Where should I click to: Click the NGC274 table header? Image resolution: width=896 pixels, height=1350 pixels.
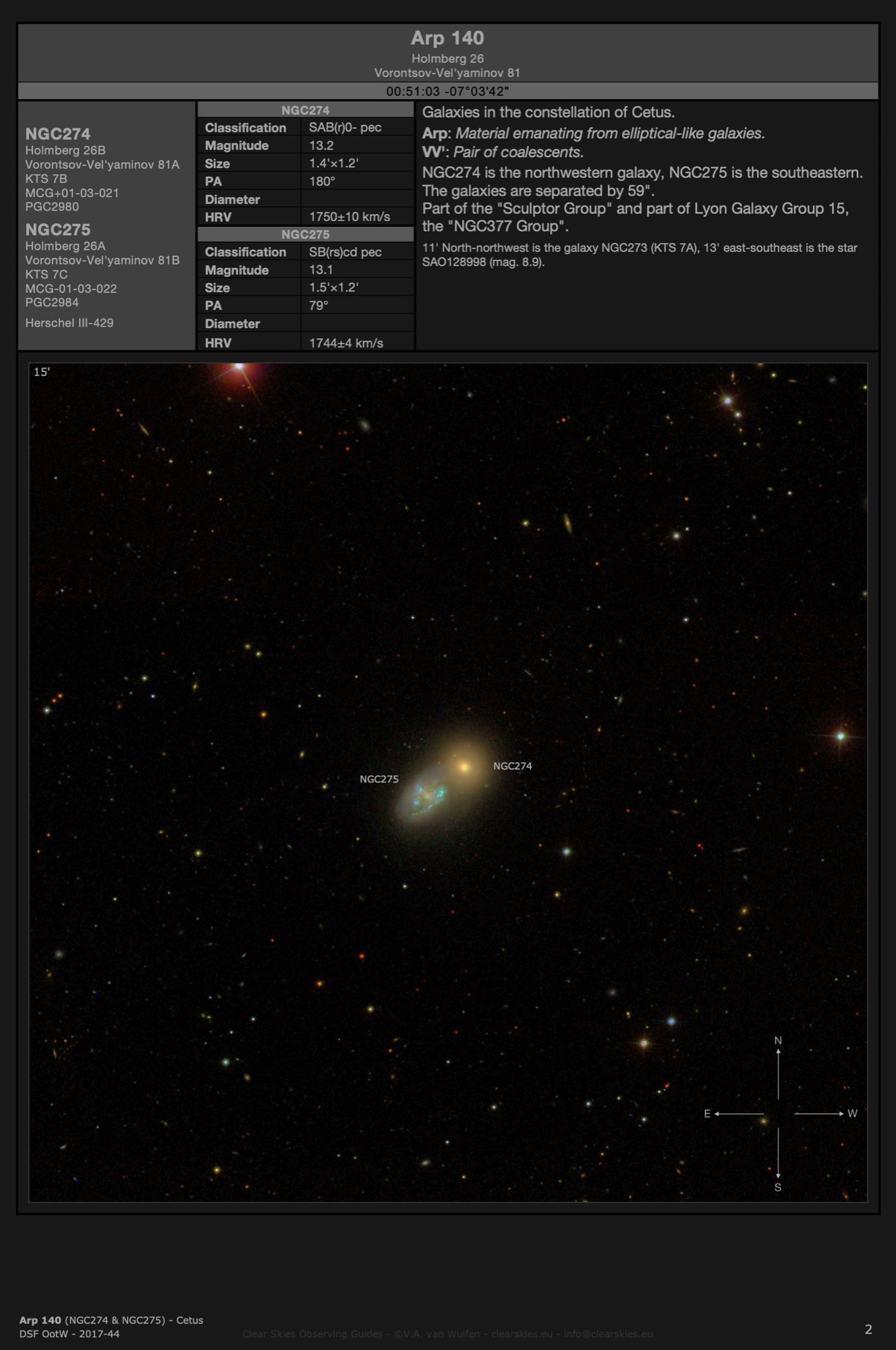(x=305, y=110)
